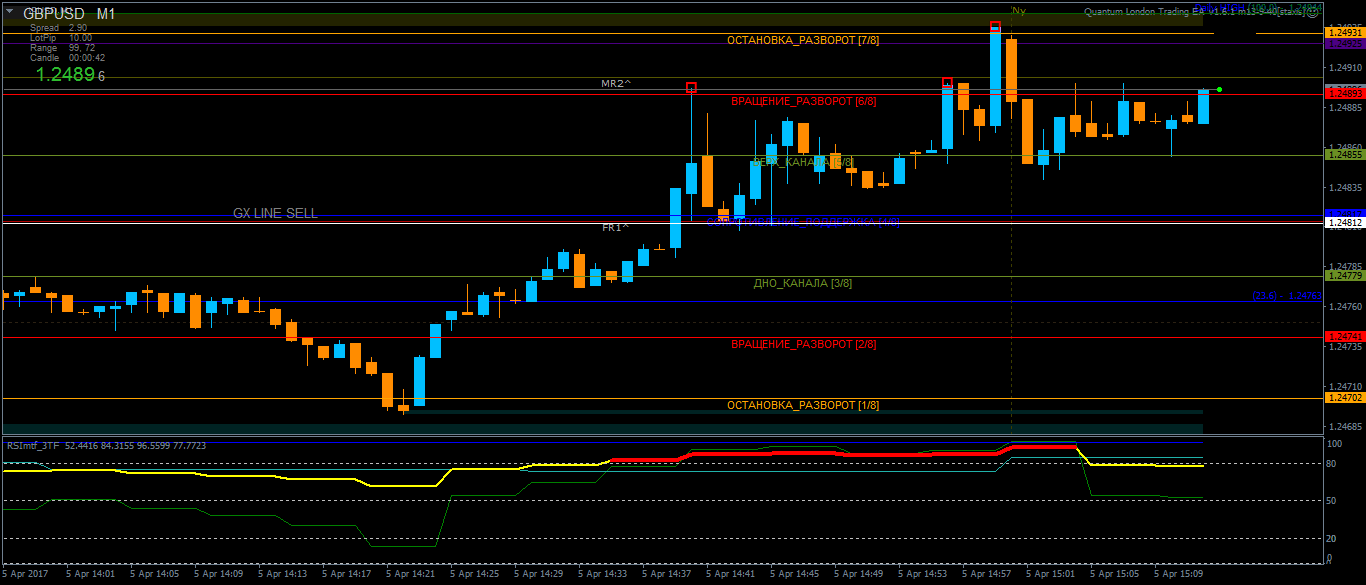
Task: Select the ОСТАНОВКА_РАЗВОРОТ [1/8] level label
Action: coord(803,405)
